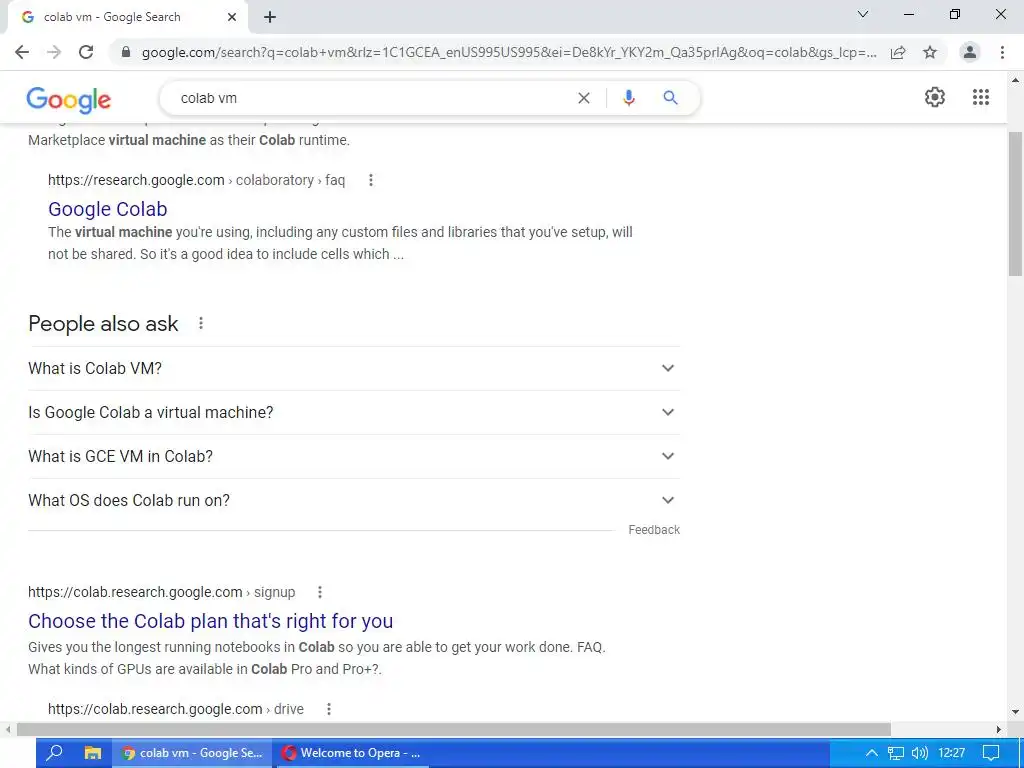Open the Google apps grid
Image resolution: width=1024 pixels, height=768 pixels.
point(980,97)
